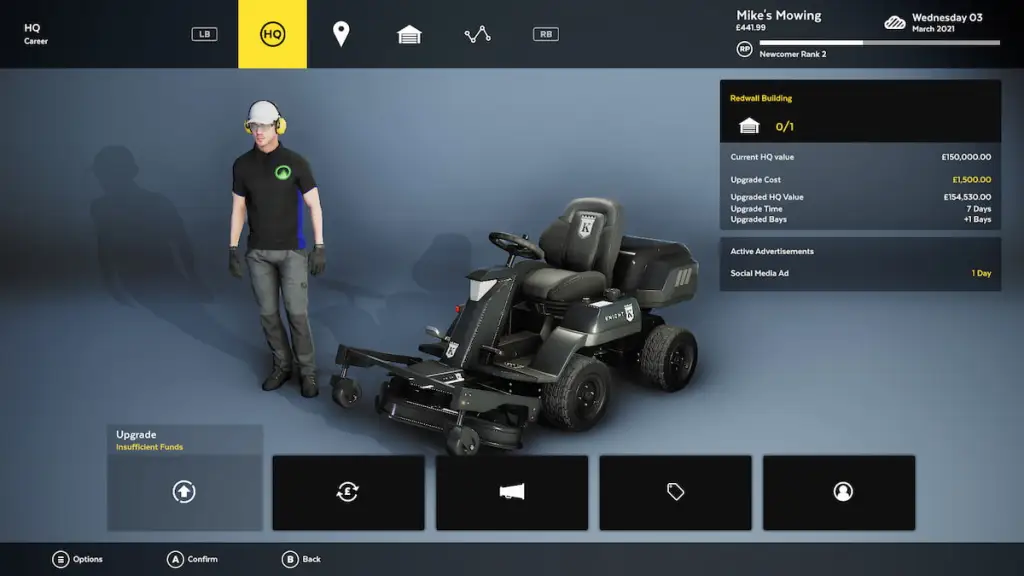This screenshot has height=576, width=1024.
Task: Open the finance pound-cycle tile
Action: pos(348,492)
